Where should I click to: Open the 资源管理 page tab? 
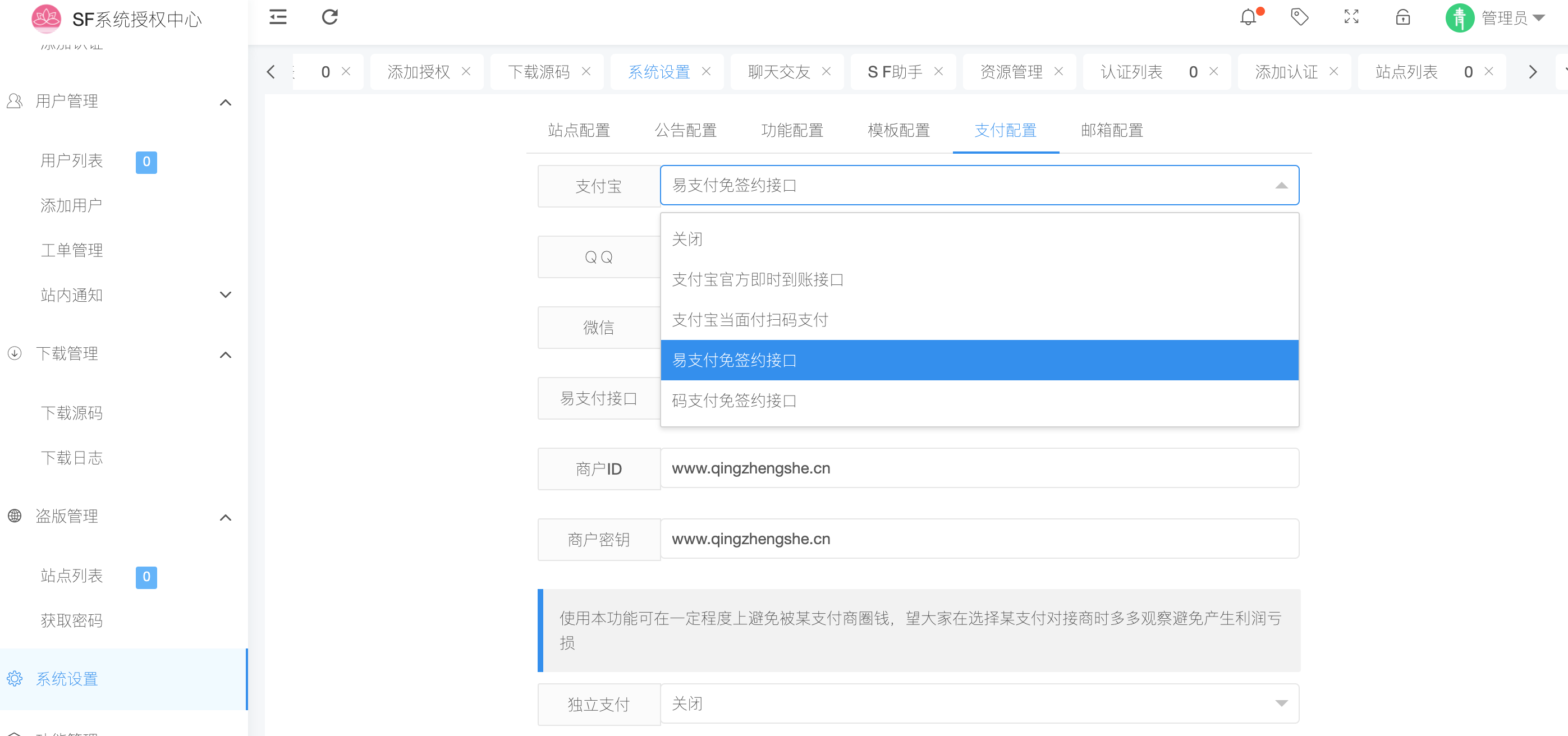coord(1011,72)
